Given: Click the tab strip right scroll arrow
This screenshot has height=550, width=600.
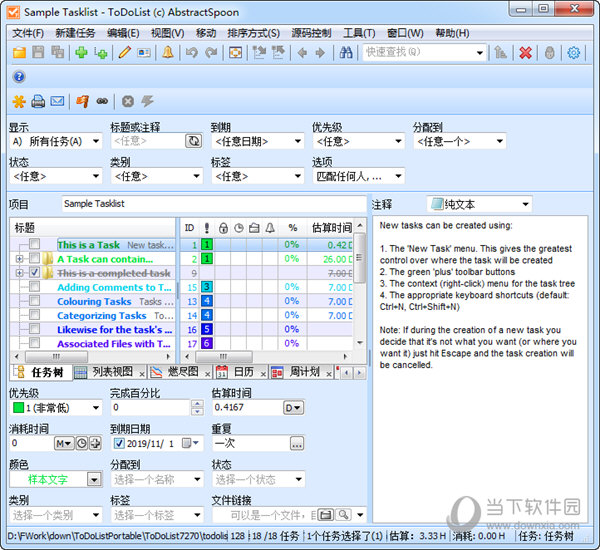Looking at the screenshot, I should (359, 373).
